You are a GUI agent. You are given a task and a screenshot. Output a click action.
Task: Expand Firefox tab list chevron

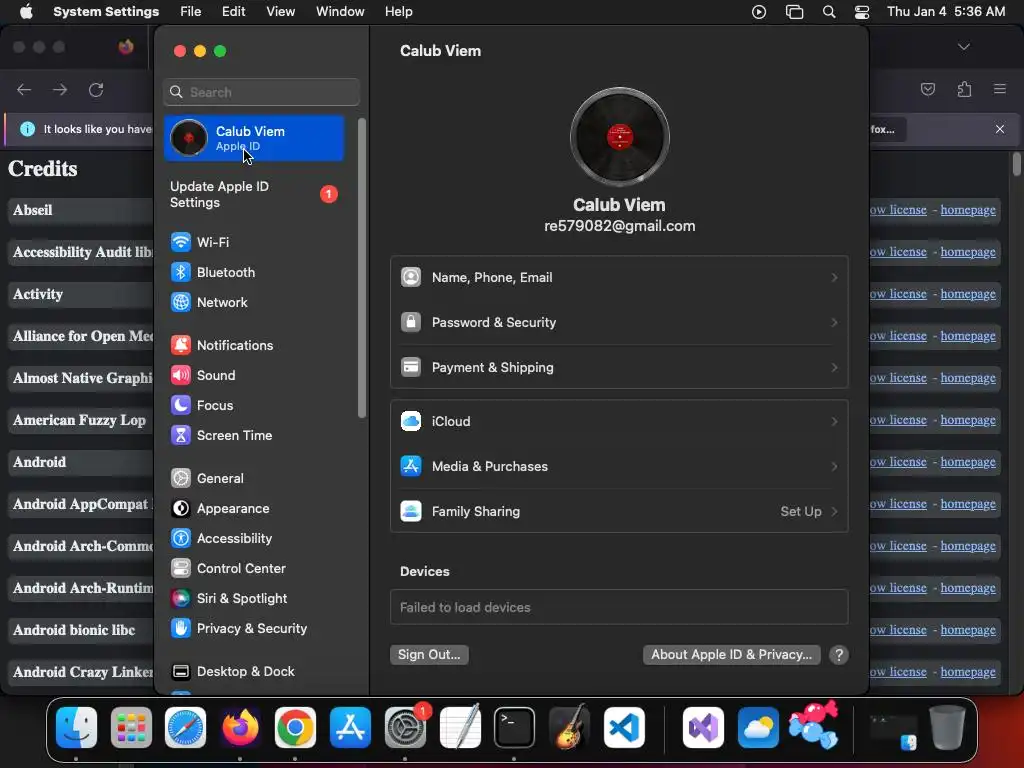point(964,47)
